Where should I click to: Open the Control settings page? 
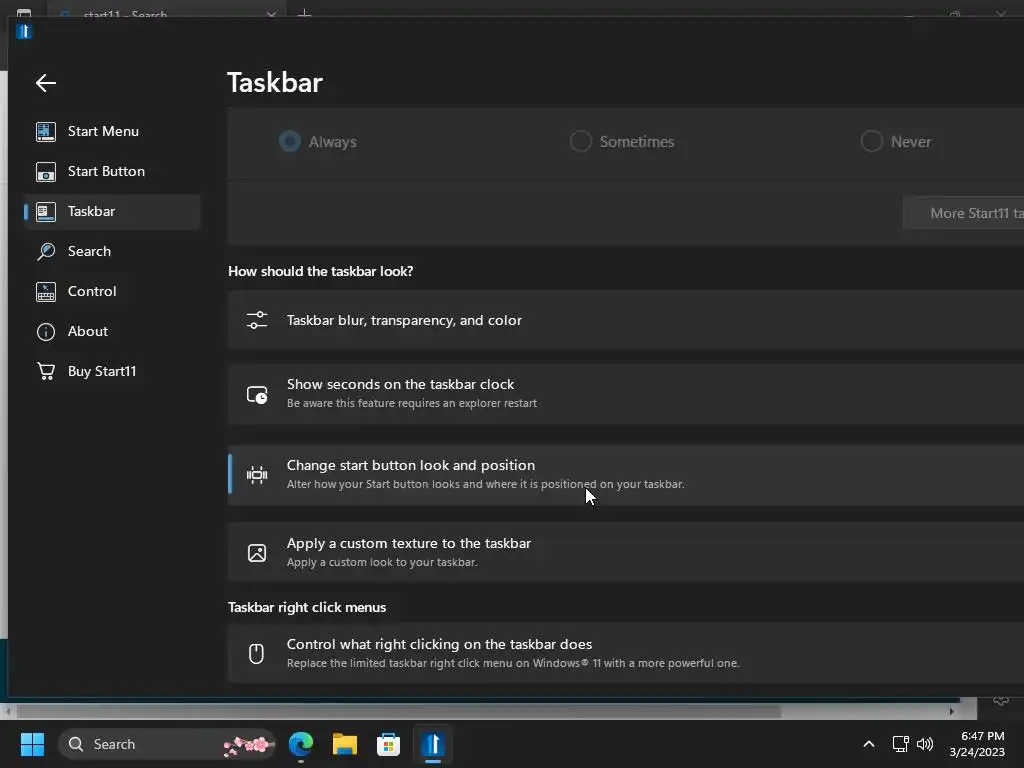(x=112, y=291)
